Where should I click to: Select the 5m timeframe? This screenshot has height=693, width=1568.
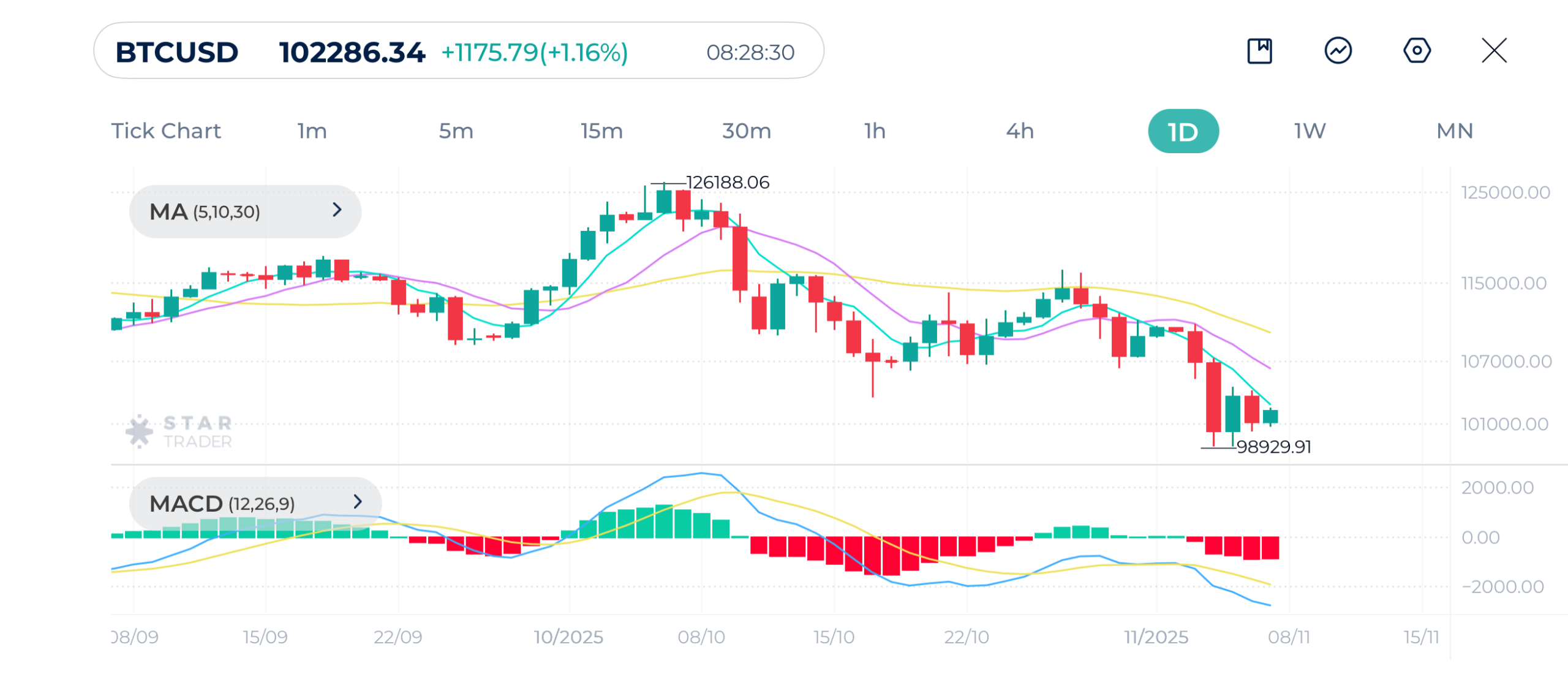point(456,131)
